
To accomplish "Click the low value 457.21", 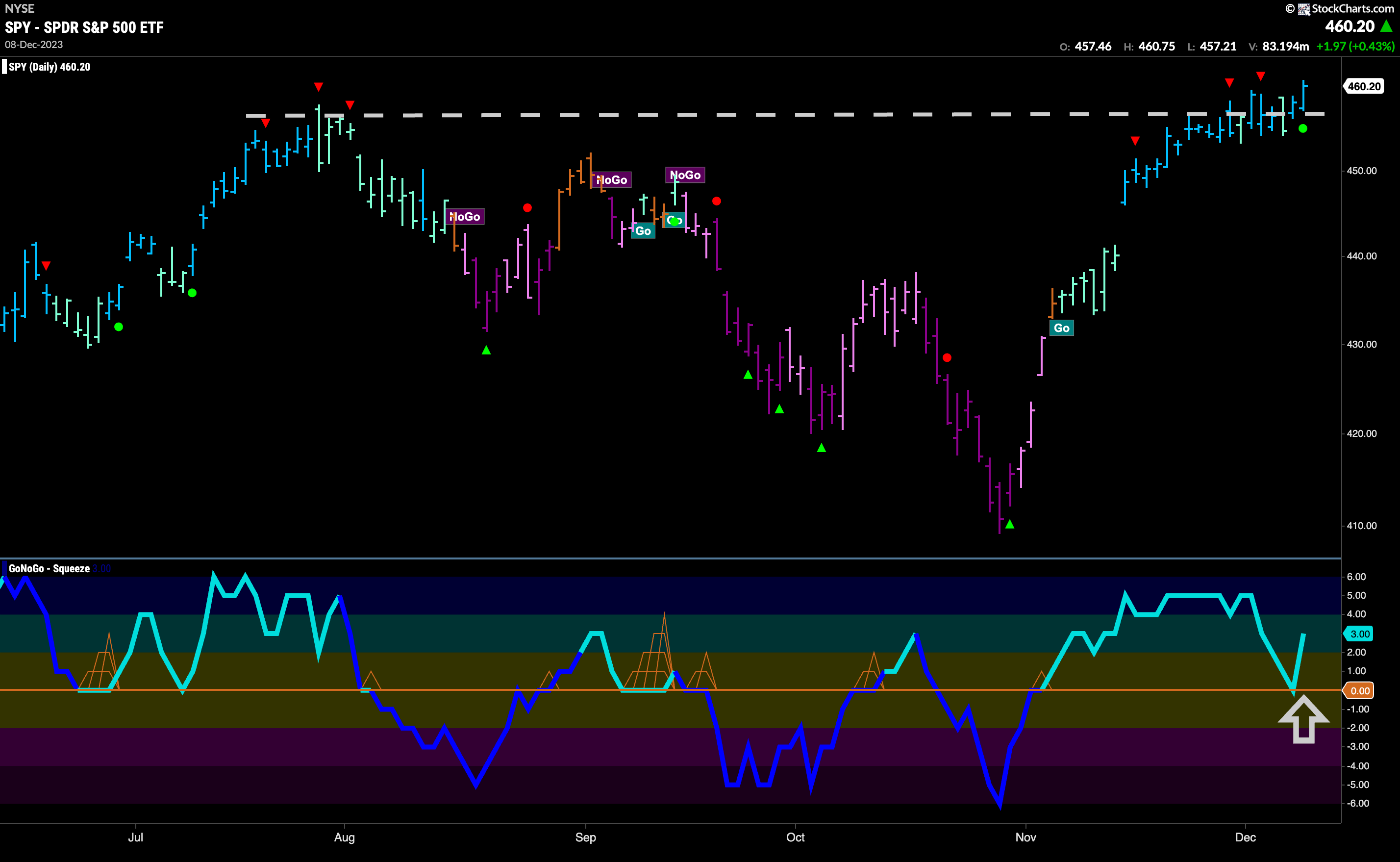I will (1218, 46).
